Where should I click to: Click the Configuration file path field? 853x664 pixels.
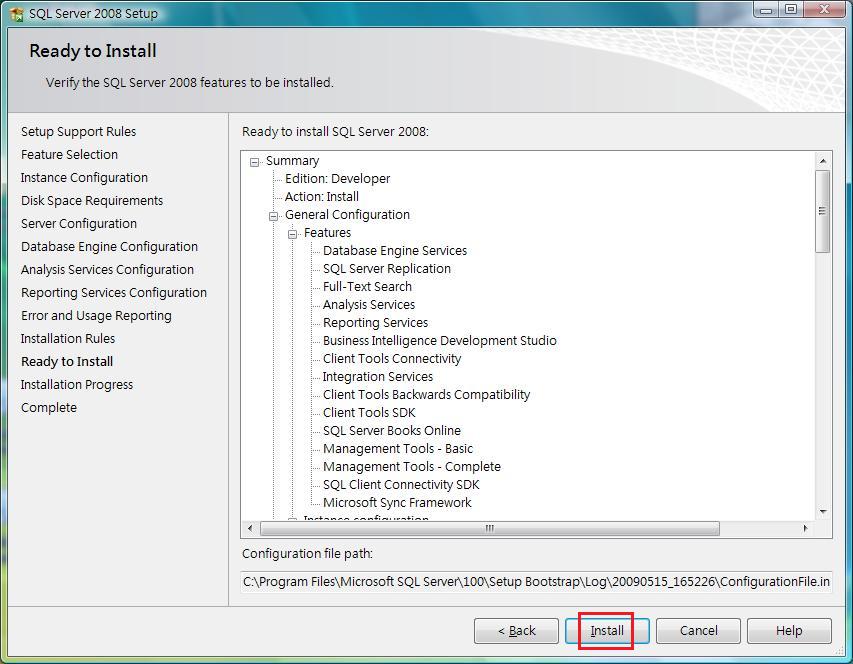click(536, 582)
